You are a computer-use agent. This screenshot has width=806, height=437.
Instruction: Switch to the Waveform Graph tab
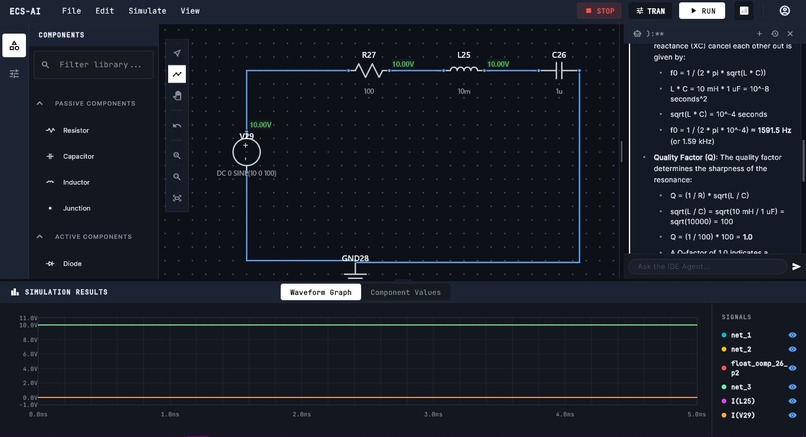(321, 292)
